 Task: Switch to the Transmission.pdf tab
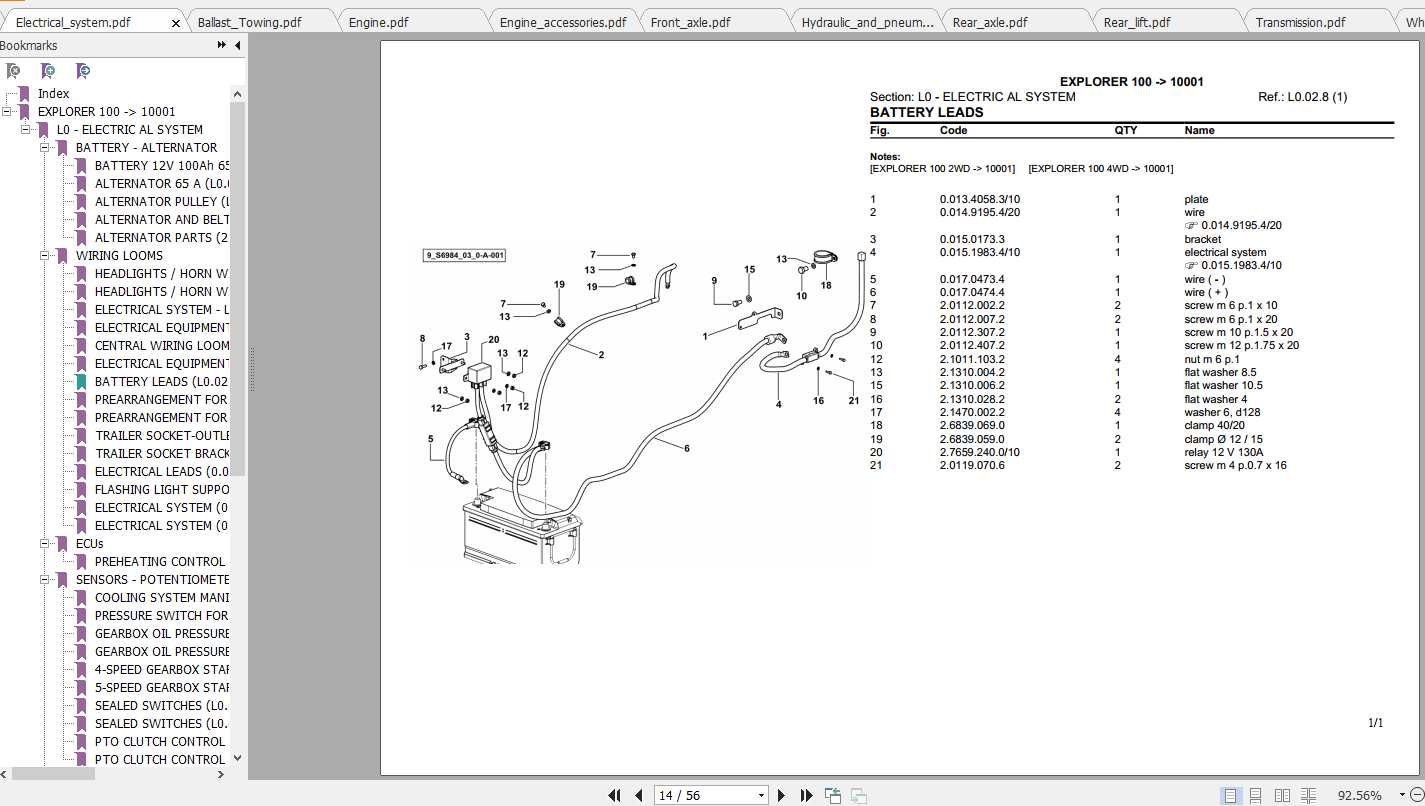[1300, 22]
